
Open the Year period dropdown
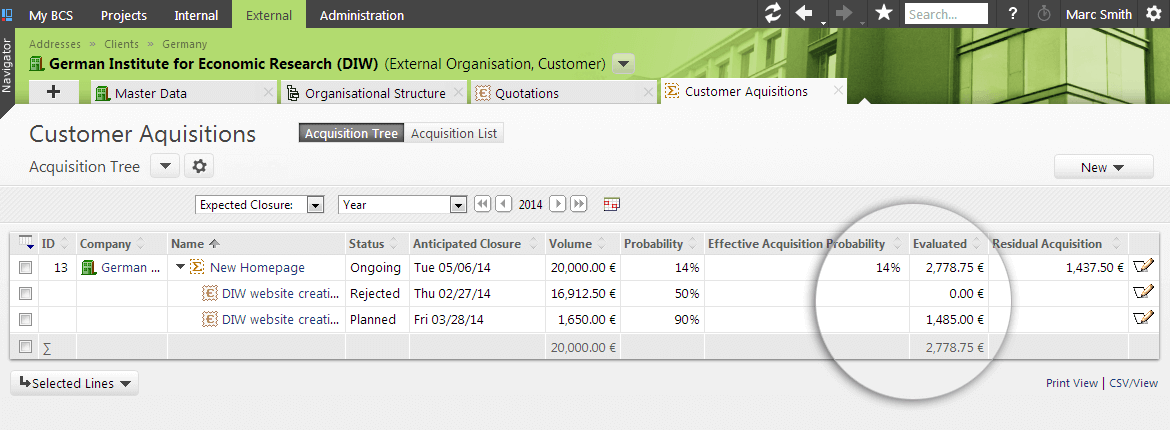[x=402, y=205]
